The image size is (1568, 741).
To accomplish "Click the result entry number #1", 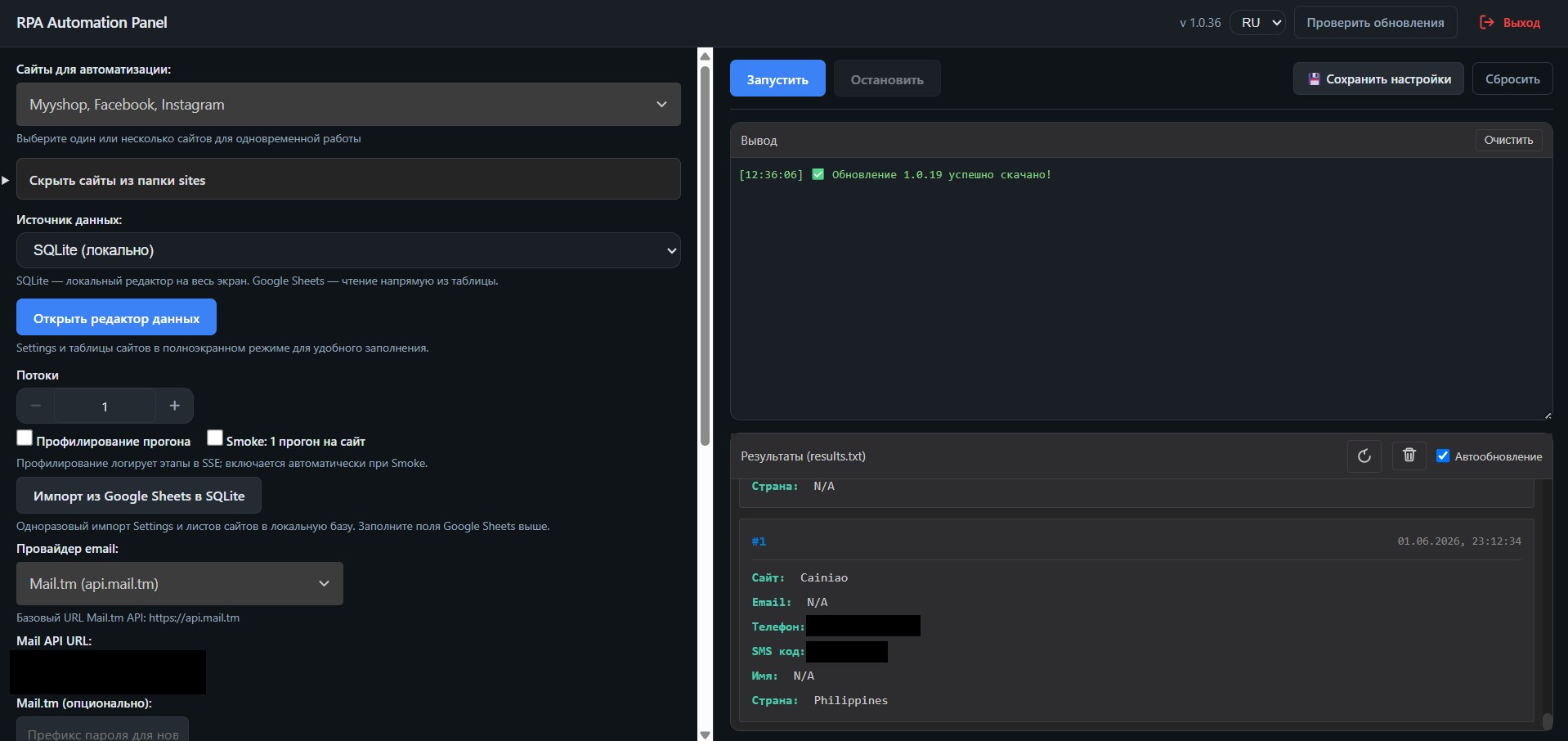I will pyautogui.click(x=759, y=541).
